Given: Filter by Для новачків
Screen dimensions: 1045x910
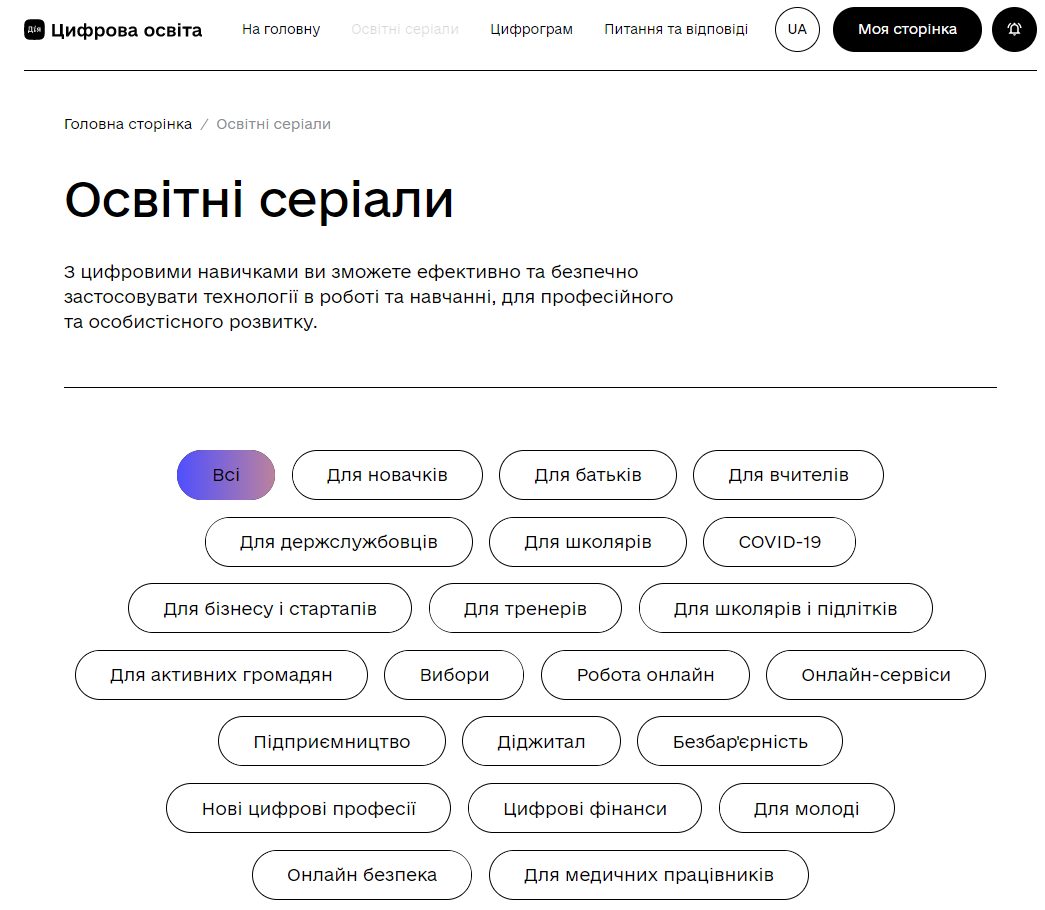Looking at the screenshot, I should click(387, 475).
